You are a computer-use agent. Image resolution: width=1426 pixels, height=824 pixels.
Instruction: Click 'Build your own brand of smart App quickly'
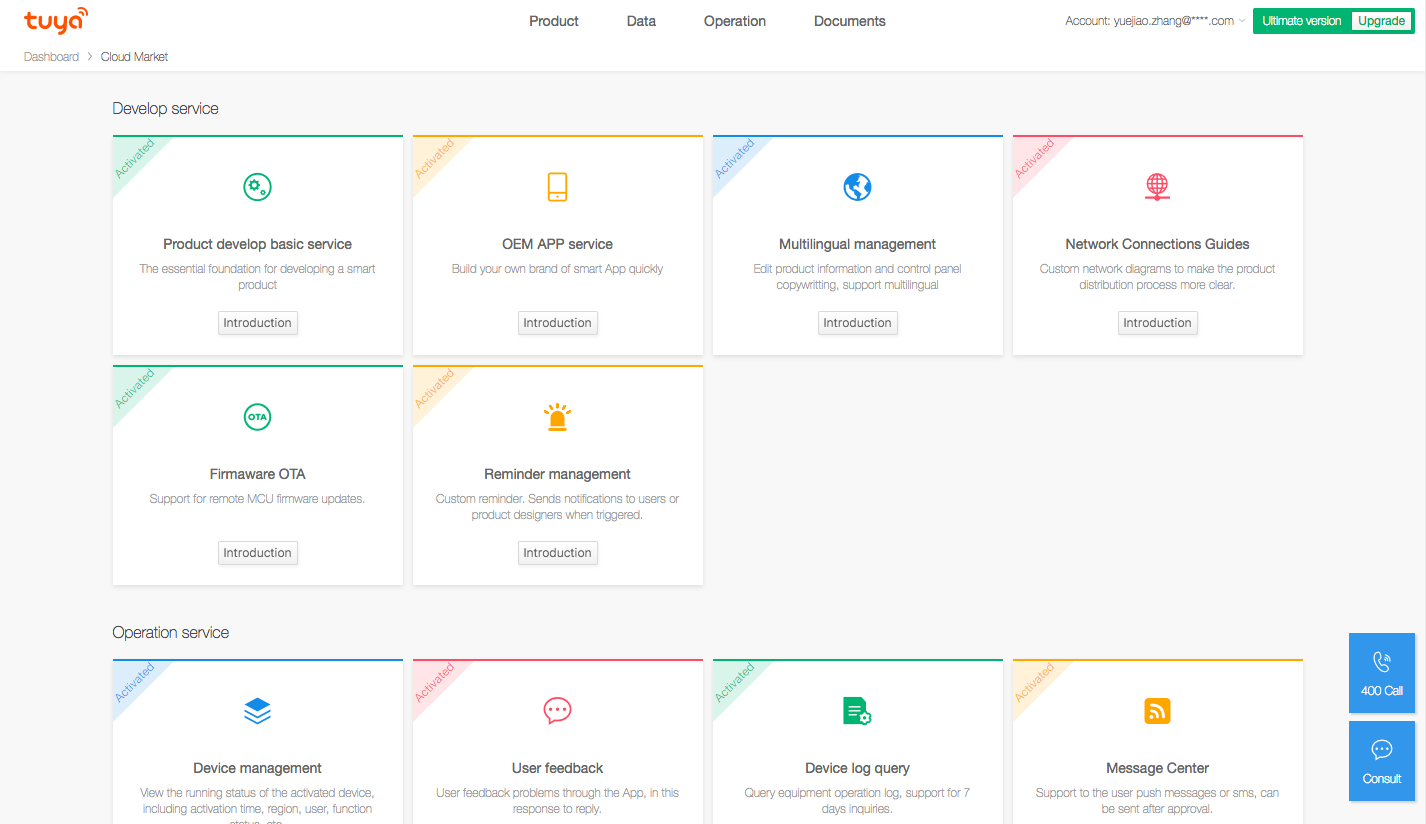(x=558, y=269)
